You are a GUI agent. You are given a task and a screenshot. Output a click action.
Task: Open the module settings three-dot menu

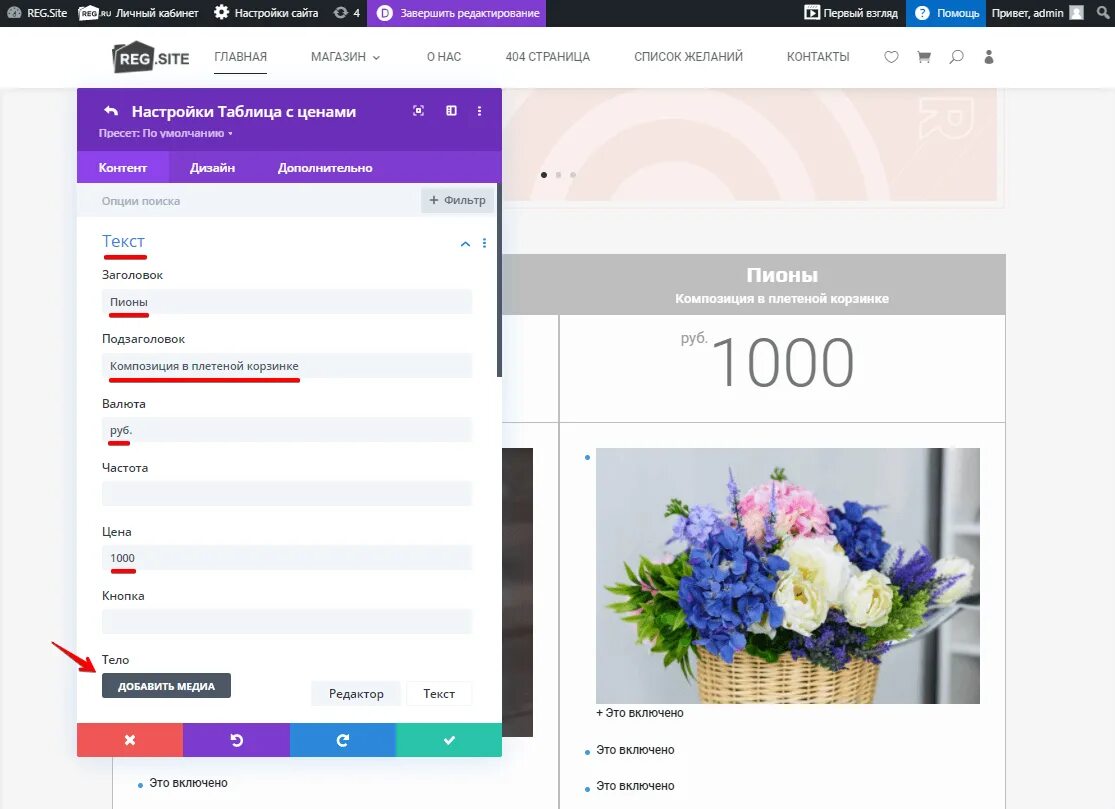coord(479,111)
